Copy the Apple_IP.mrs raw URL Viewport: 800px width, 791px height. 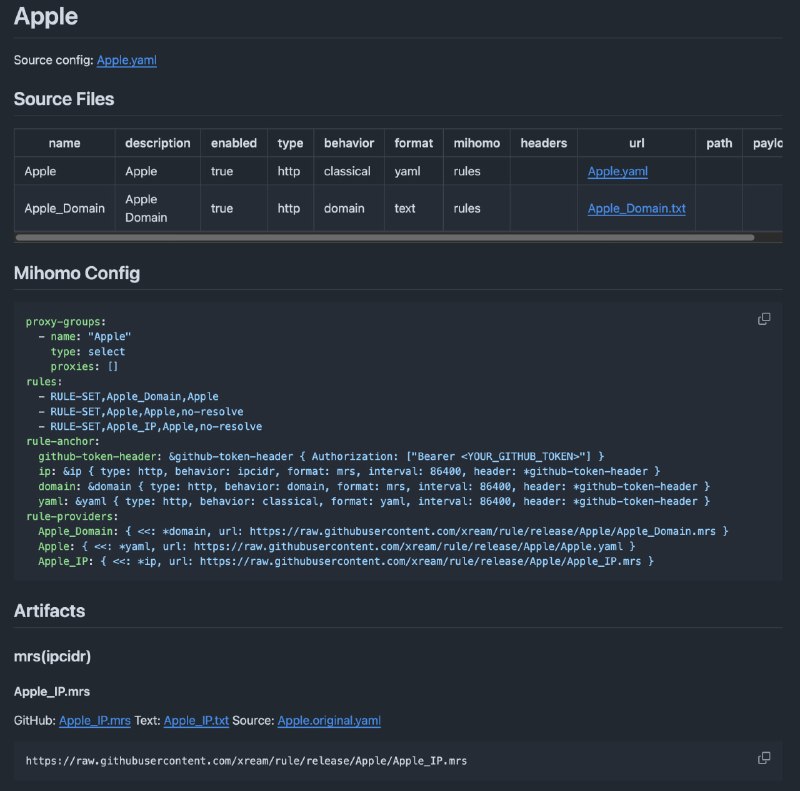tap(764, 758)
